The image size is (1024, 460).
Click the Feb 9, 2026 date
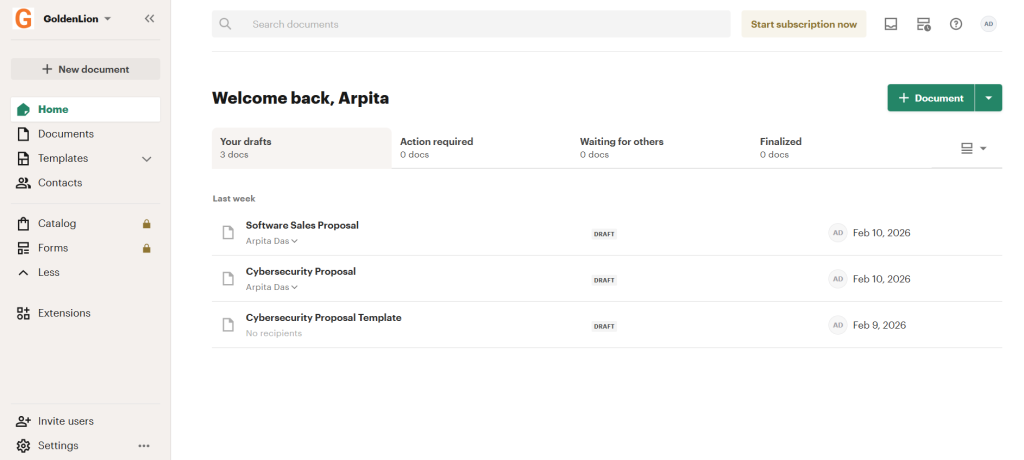(x=880, y=325)
